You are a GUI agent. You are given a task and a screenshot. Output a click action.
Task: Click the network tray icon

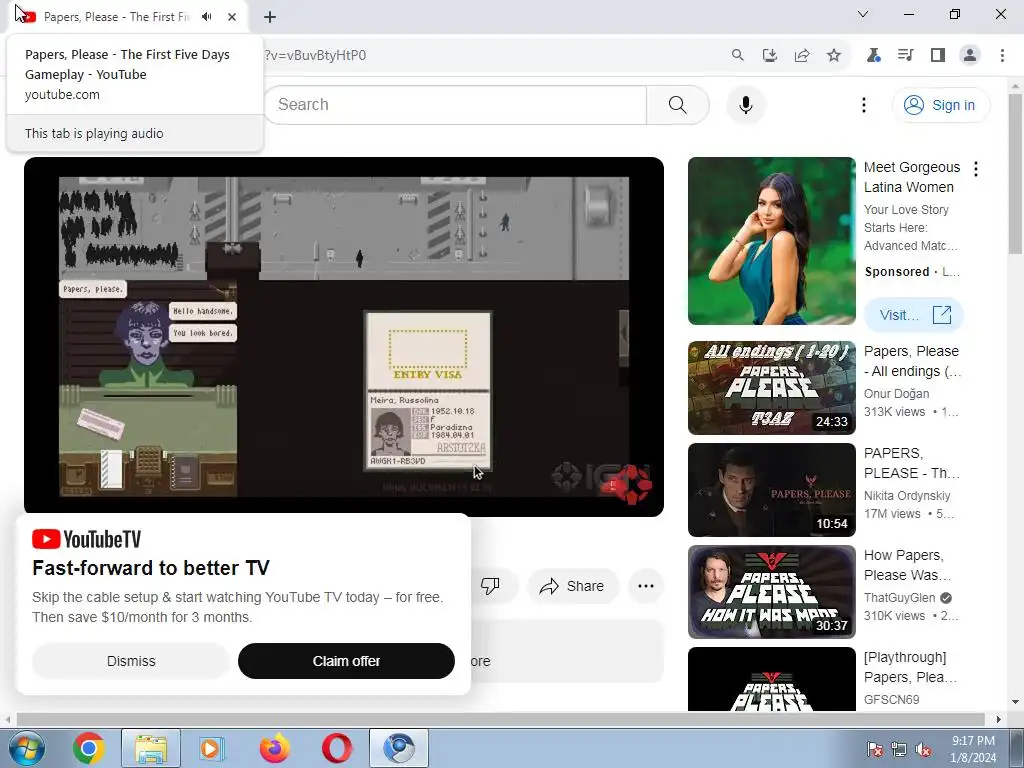pos(899,749)
